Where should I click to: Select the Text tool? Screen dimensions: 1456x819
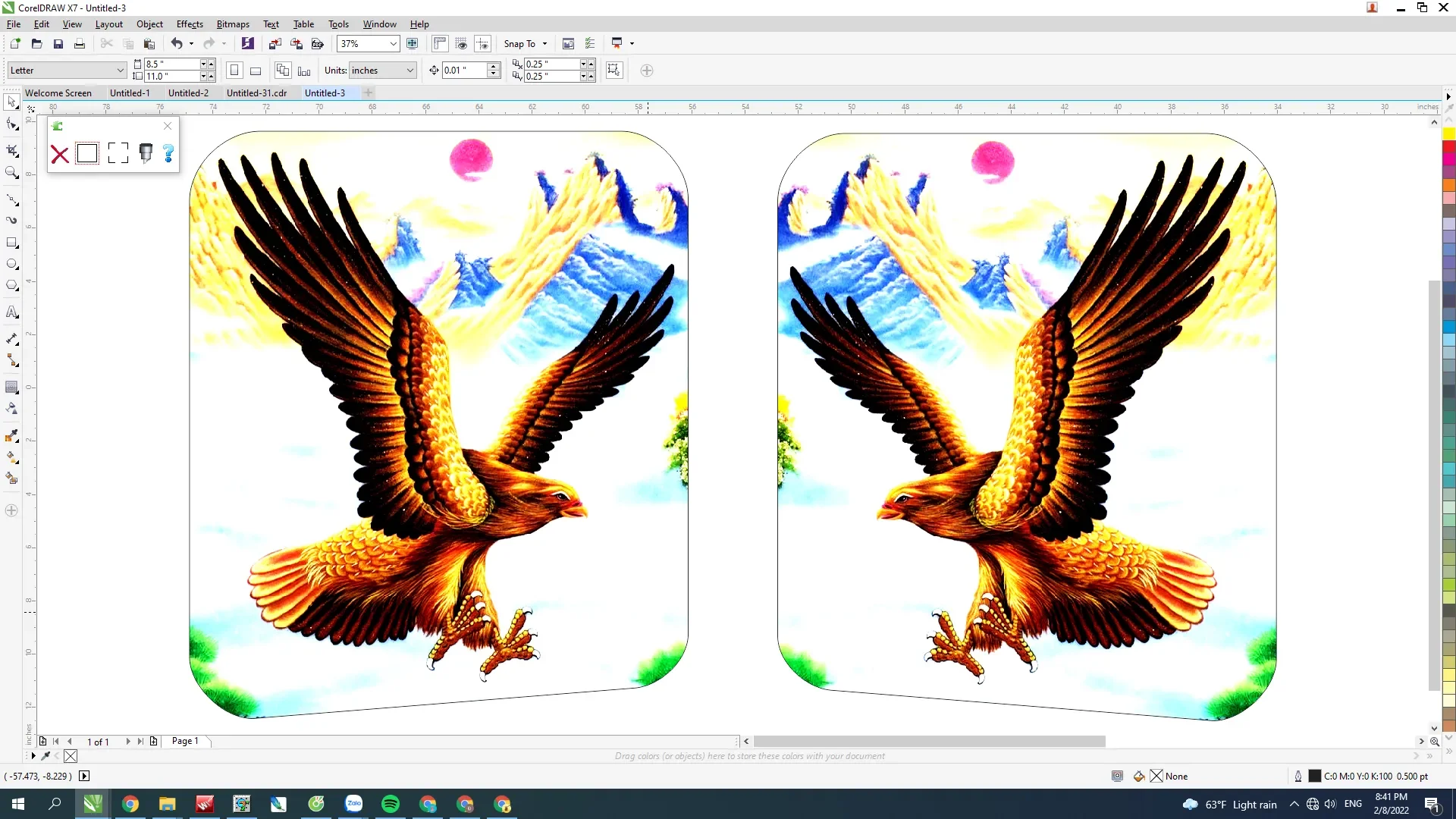(11, 312)
